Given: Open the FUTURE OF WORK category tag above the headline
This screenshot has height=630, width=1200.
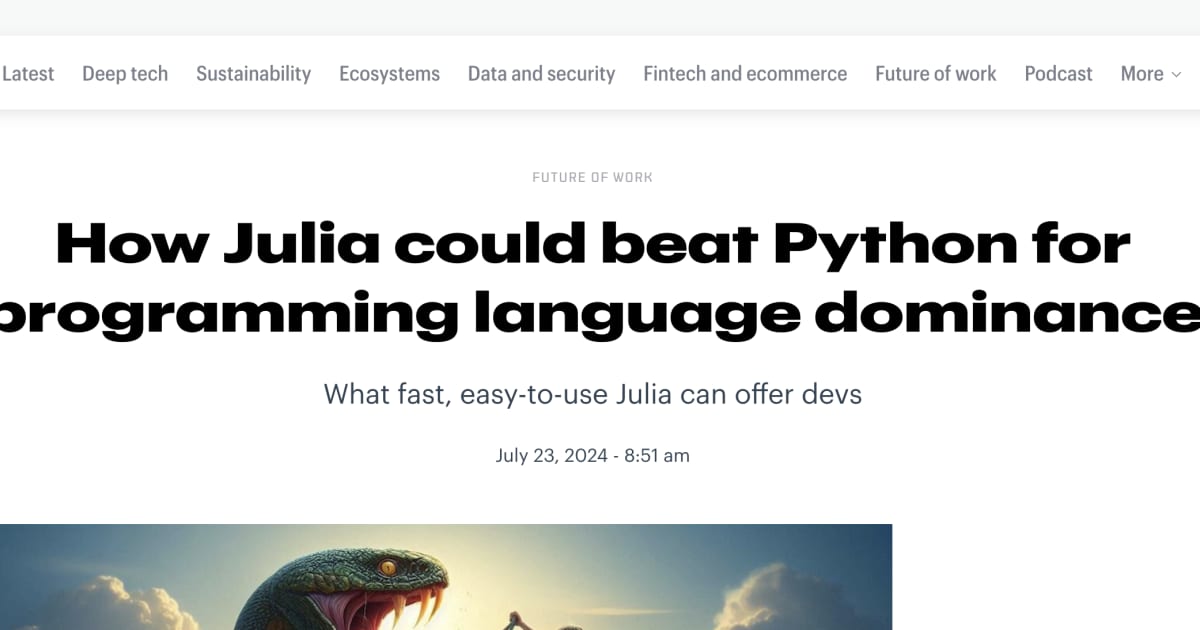Looking at the screenshot, I should [x=592, y=177].
